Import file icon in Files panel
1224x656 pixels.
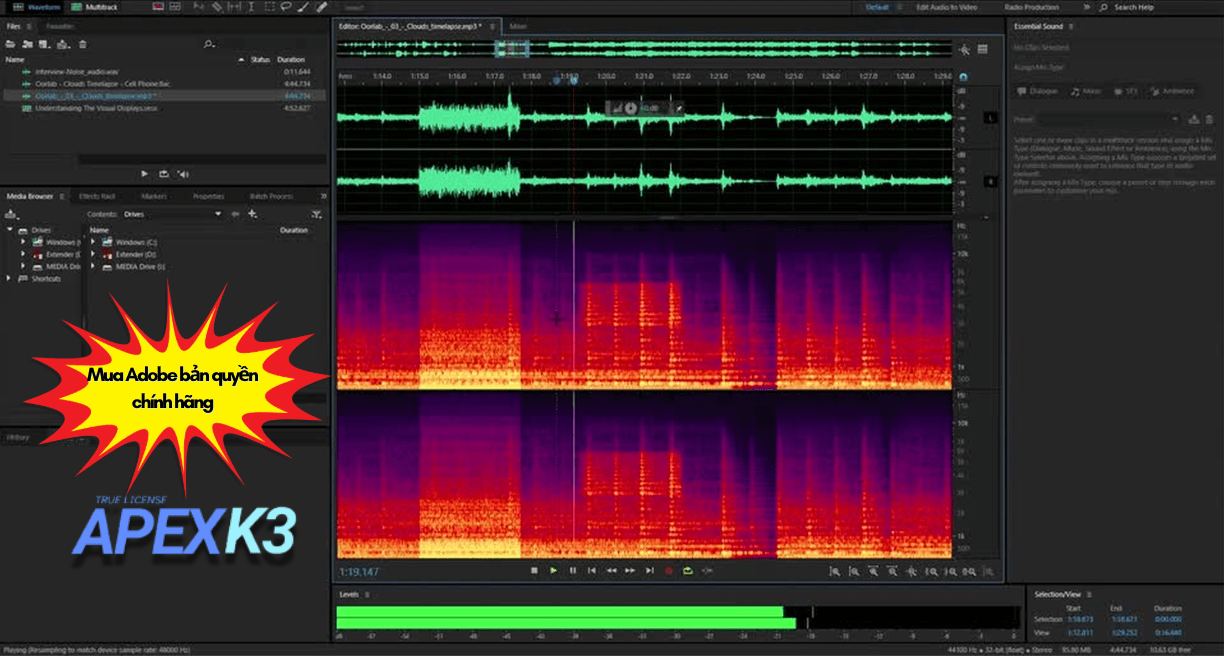27,44
